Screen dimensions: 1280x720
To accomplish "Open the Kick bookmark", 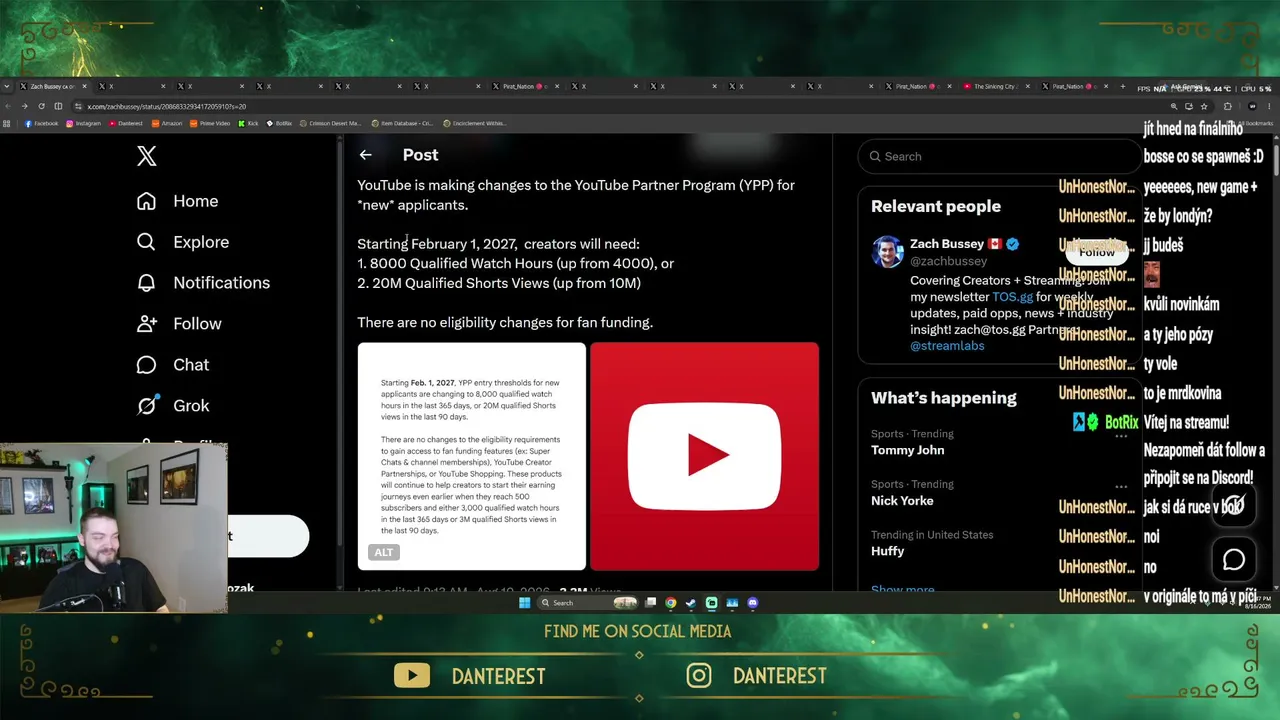I will 248,124.
